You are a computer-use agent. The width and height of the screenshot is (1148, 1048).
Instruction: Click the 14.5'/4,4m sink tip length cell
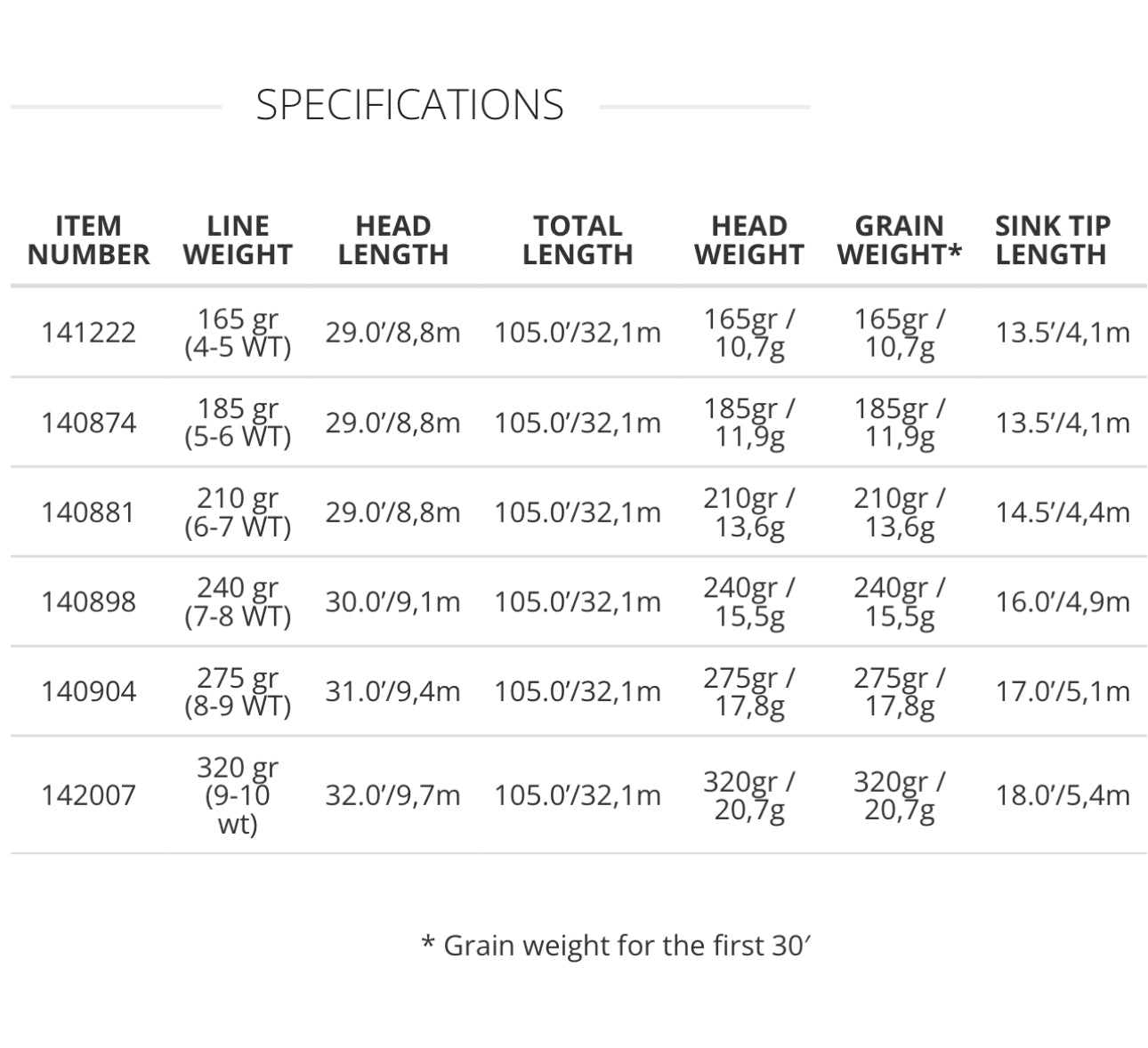coord(1063,512)
